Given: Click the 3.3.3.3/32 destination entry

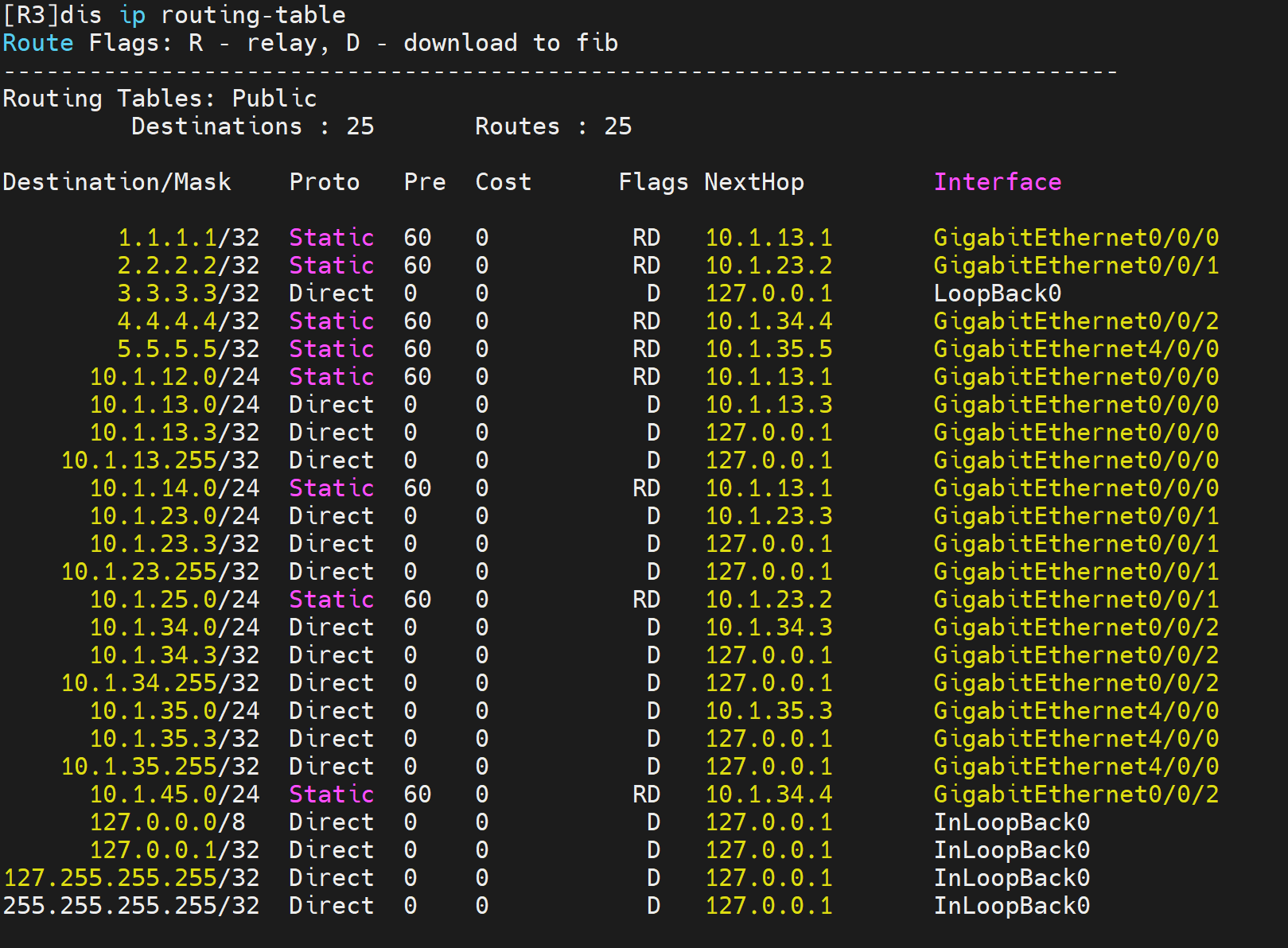Looking at the screenshot, I should pos(189,293).
